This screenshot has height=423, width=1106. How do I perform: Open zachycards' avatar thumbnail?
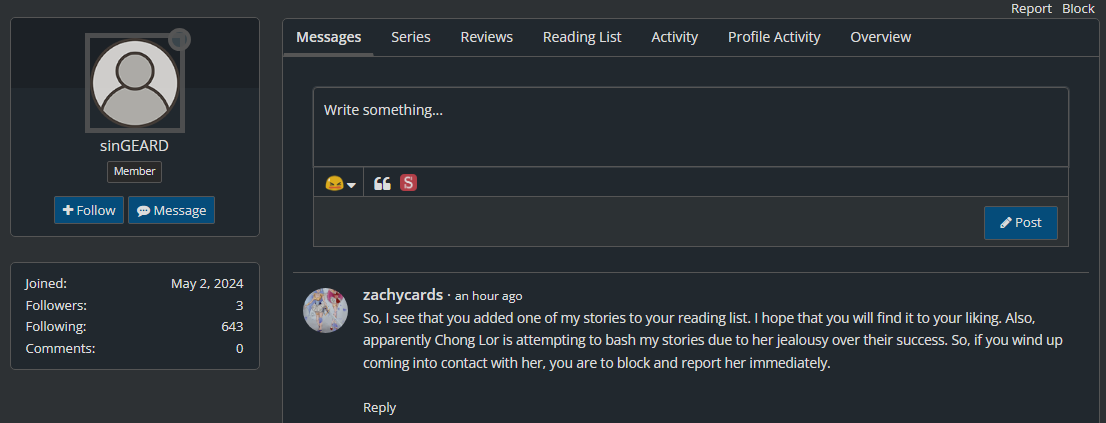325,310
